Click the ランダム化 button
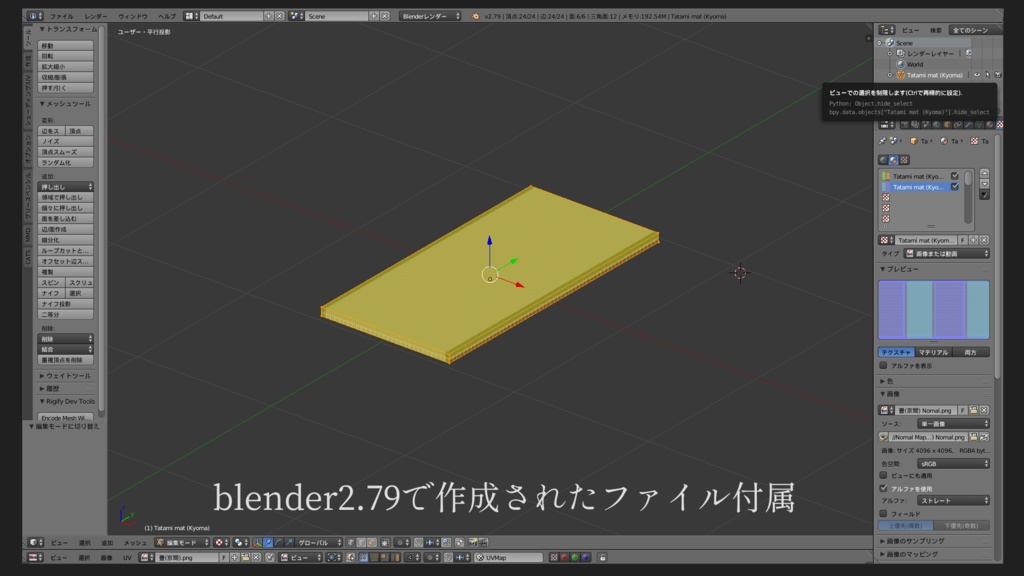 click(65, 163)
